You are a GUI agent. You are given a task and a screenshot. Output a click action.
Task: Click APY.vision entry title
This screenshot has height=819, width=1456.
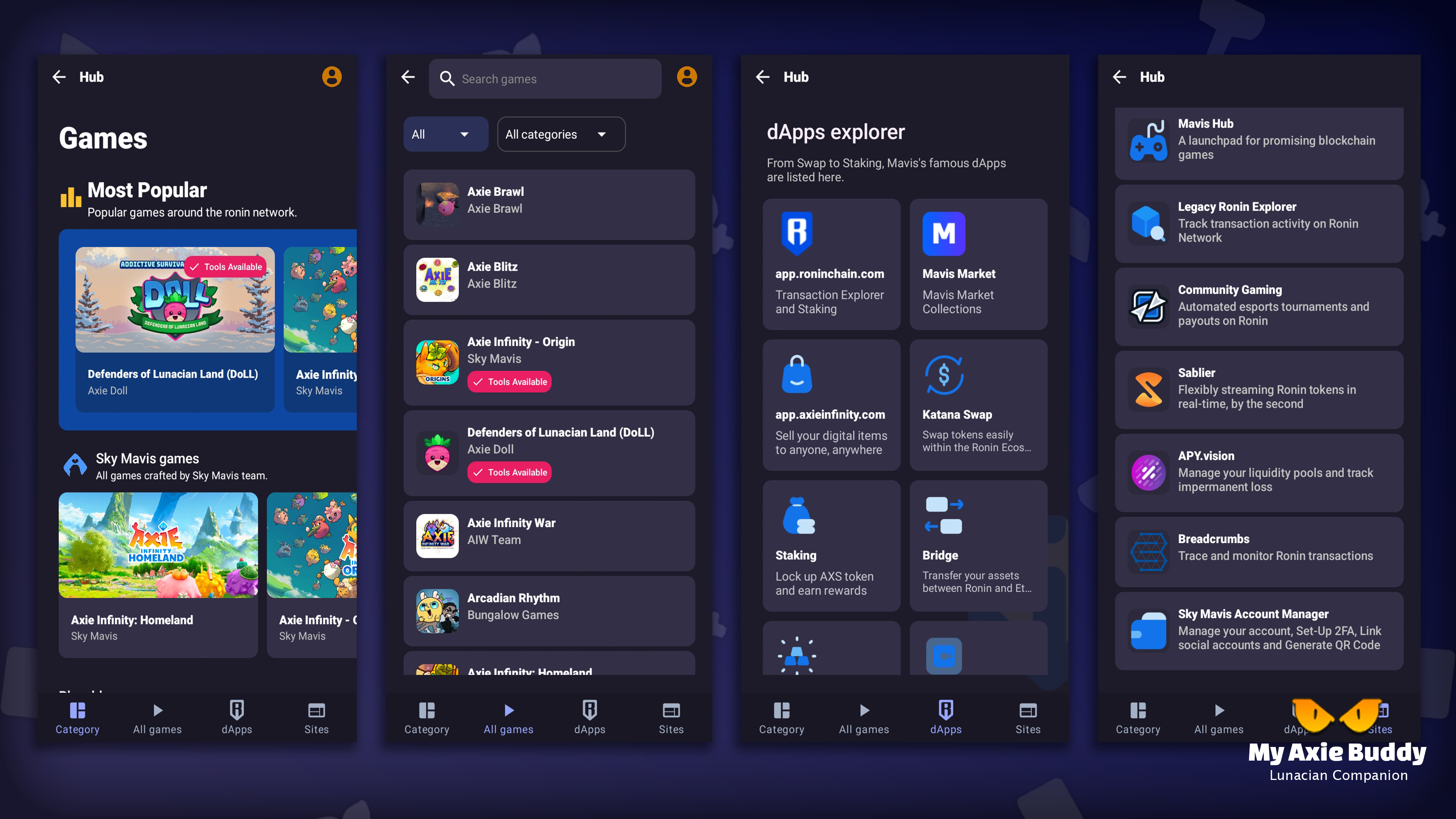click(x=1206, y=455)
